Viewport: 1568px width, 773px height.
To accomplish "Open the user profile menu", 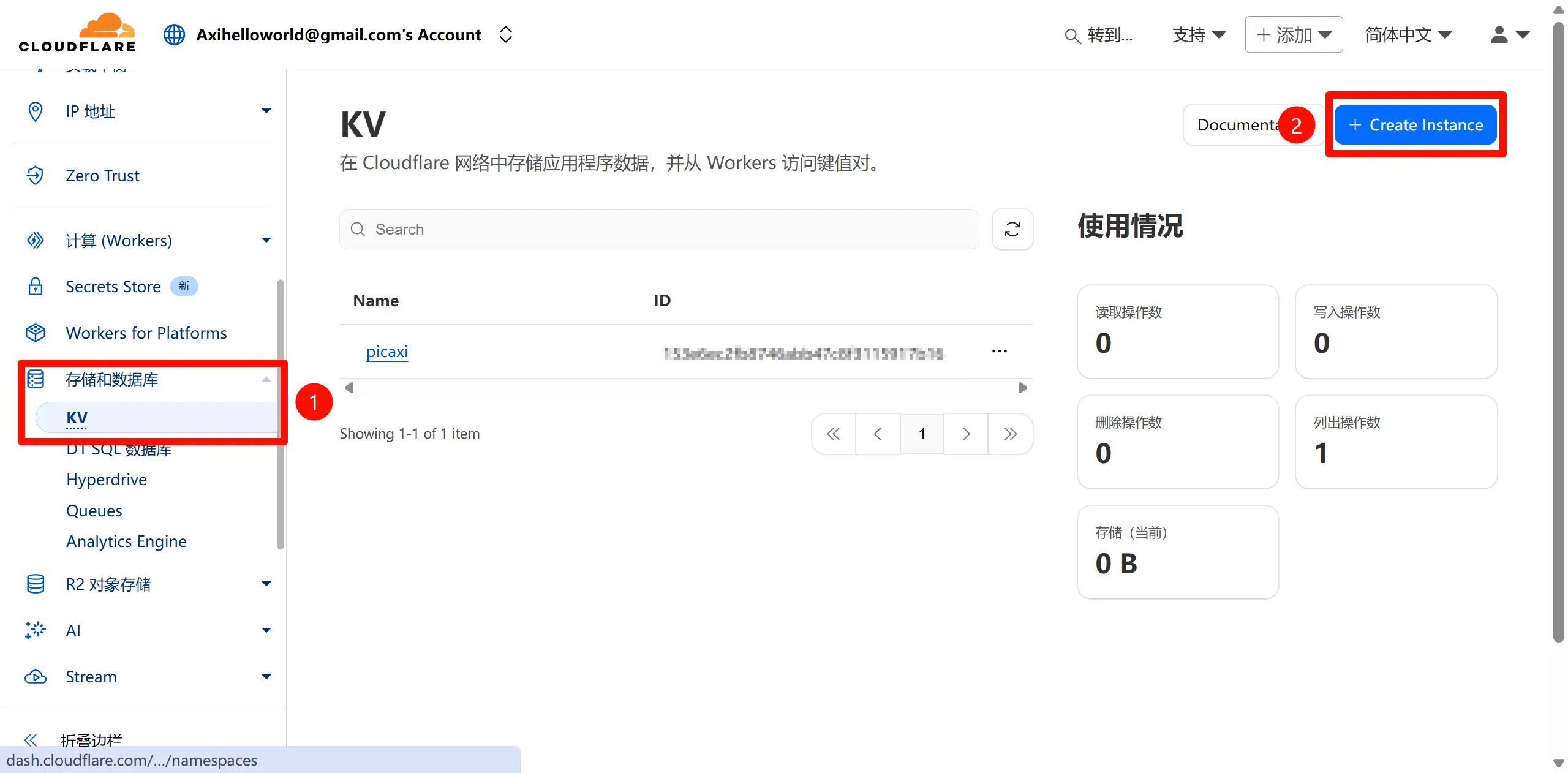I will click(1509, 34).
